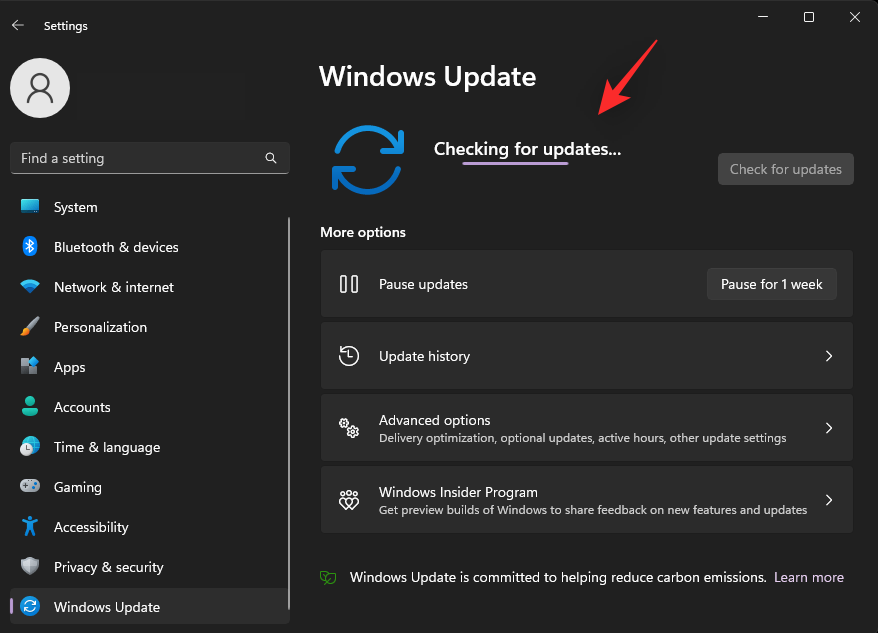Select the Accessibility figure icon
Image resolution: width=878 pixels, height=633 pixels.
click(28, 527)
